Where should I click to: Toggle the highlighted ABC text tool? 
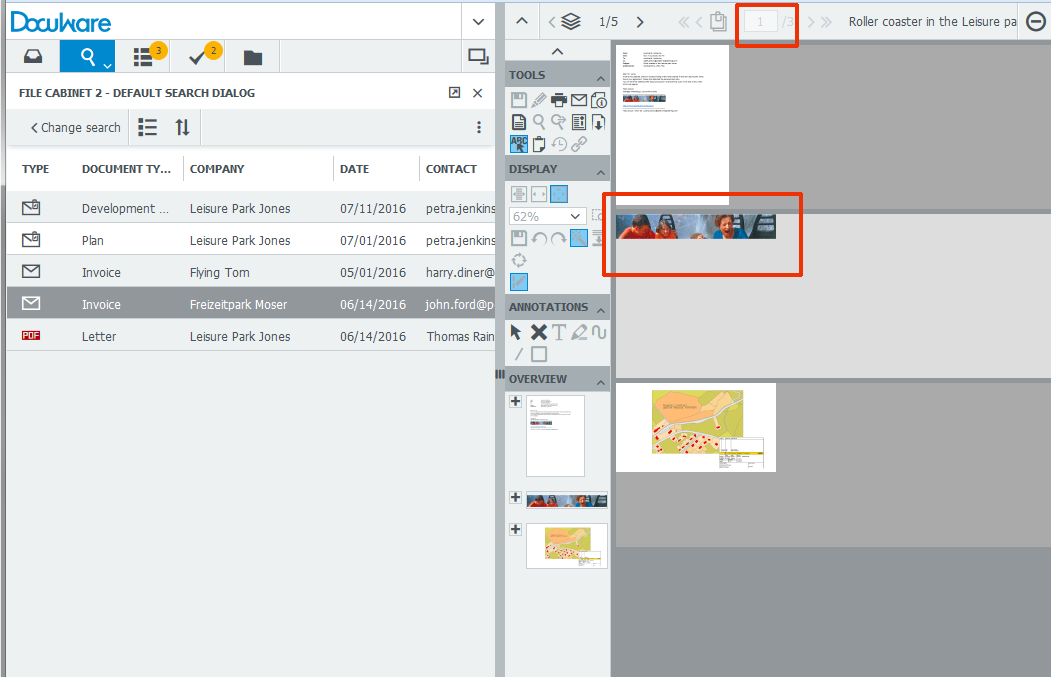click(x=518, y=144)
